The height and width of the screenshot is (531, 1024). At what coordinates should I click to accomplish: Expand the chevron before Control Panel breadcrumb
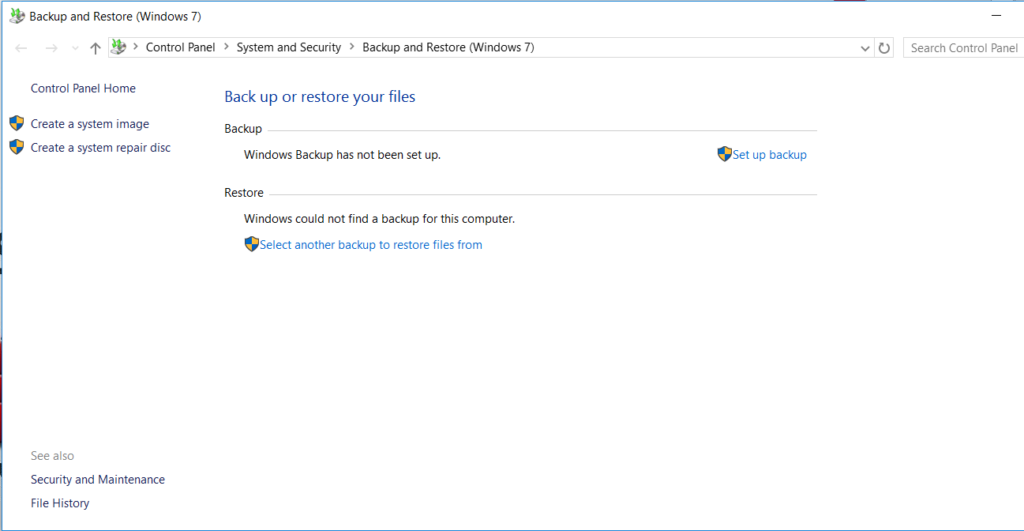tap(136, 47)
